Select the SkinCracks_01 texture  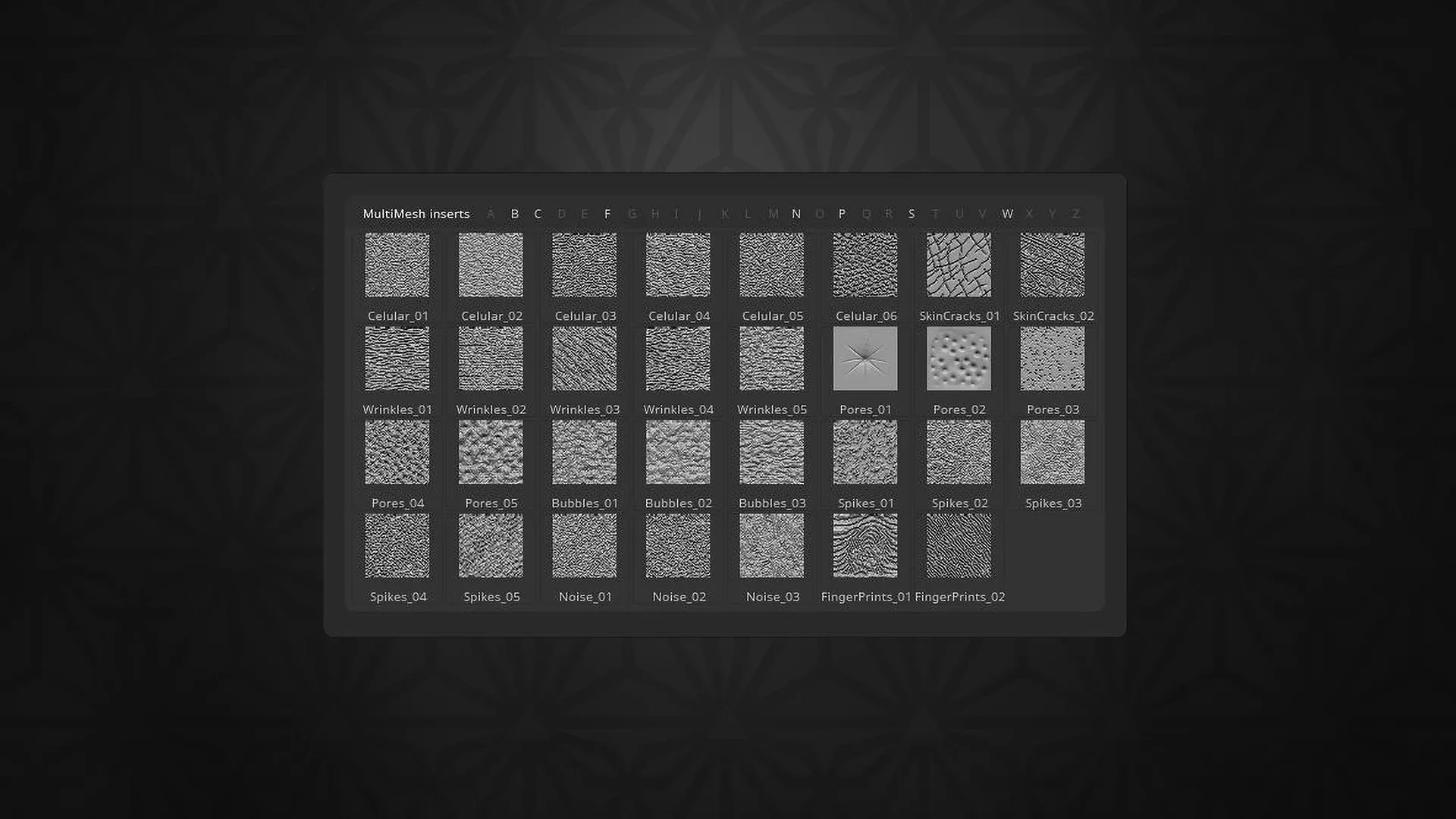coord(959,265)
